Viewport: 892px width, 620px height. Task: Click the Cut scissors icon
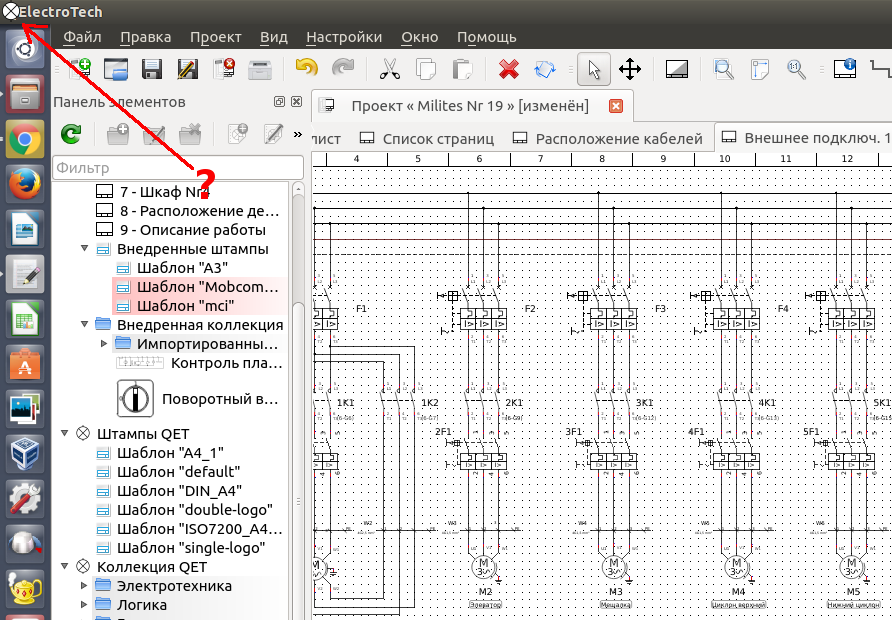click(x=389, y=69)
